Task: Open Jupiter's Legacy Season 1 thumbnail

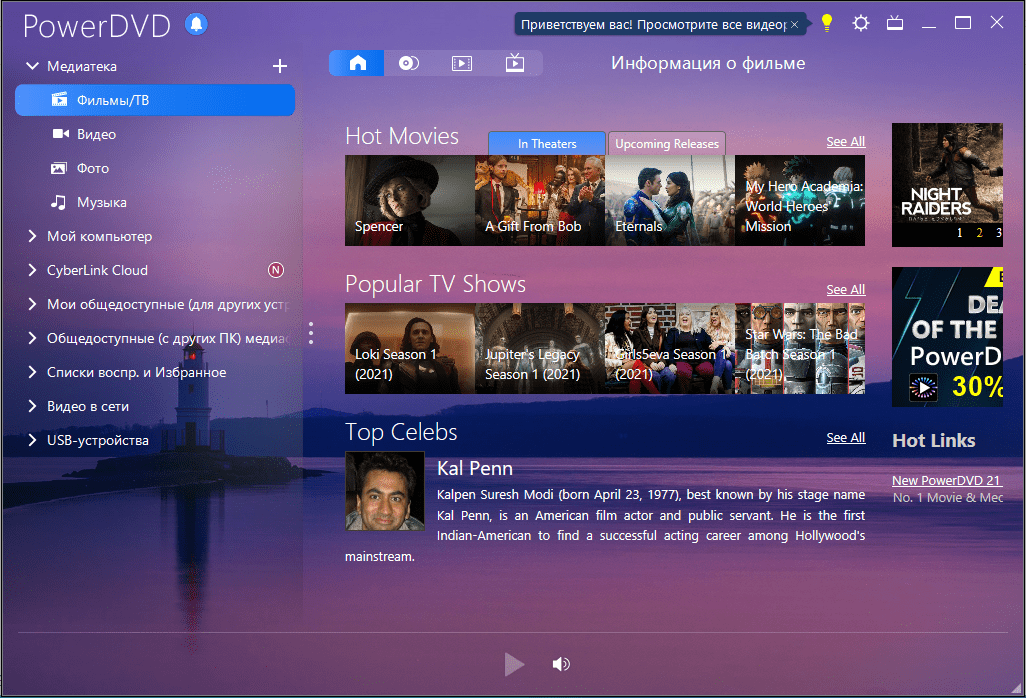Action: 540,348
